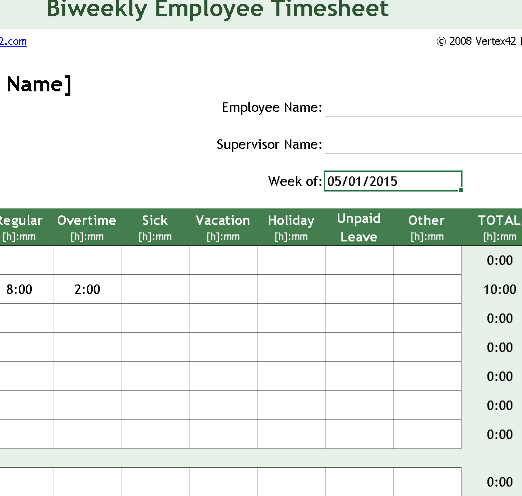522x496 pixels.
Task: Click the Vacation column header
Action: [x=223, y=227]
